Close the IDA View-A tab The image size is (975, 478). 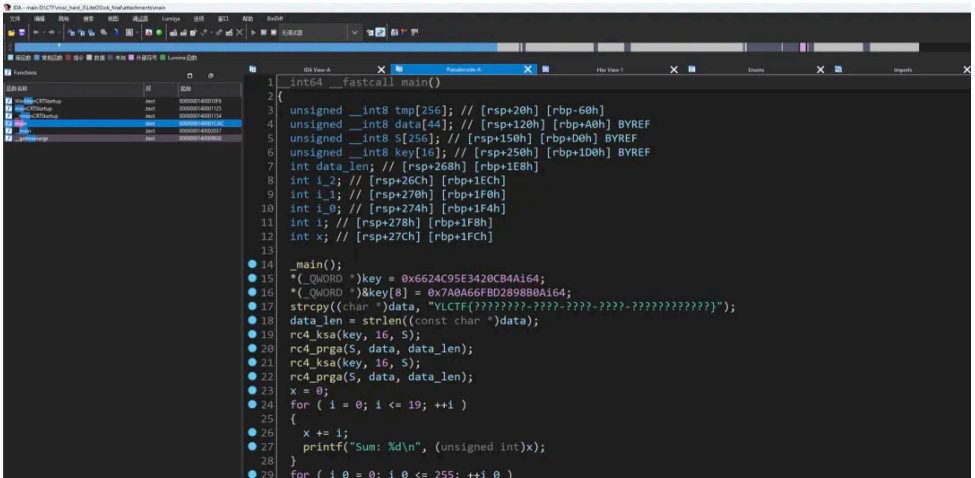(381, 70)
